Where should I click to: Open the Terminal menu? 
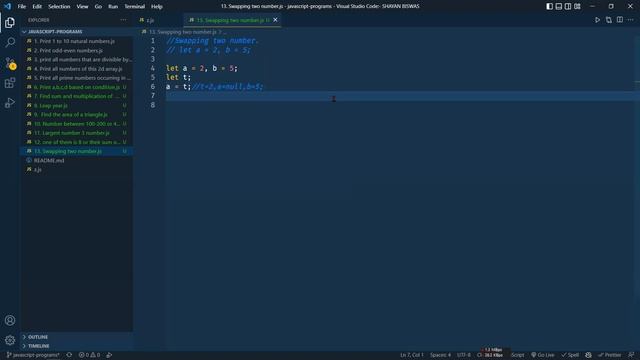click(x=134, y=6)
